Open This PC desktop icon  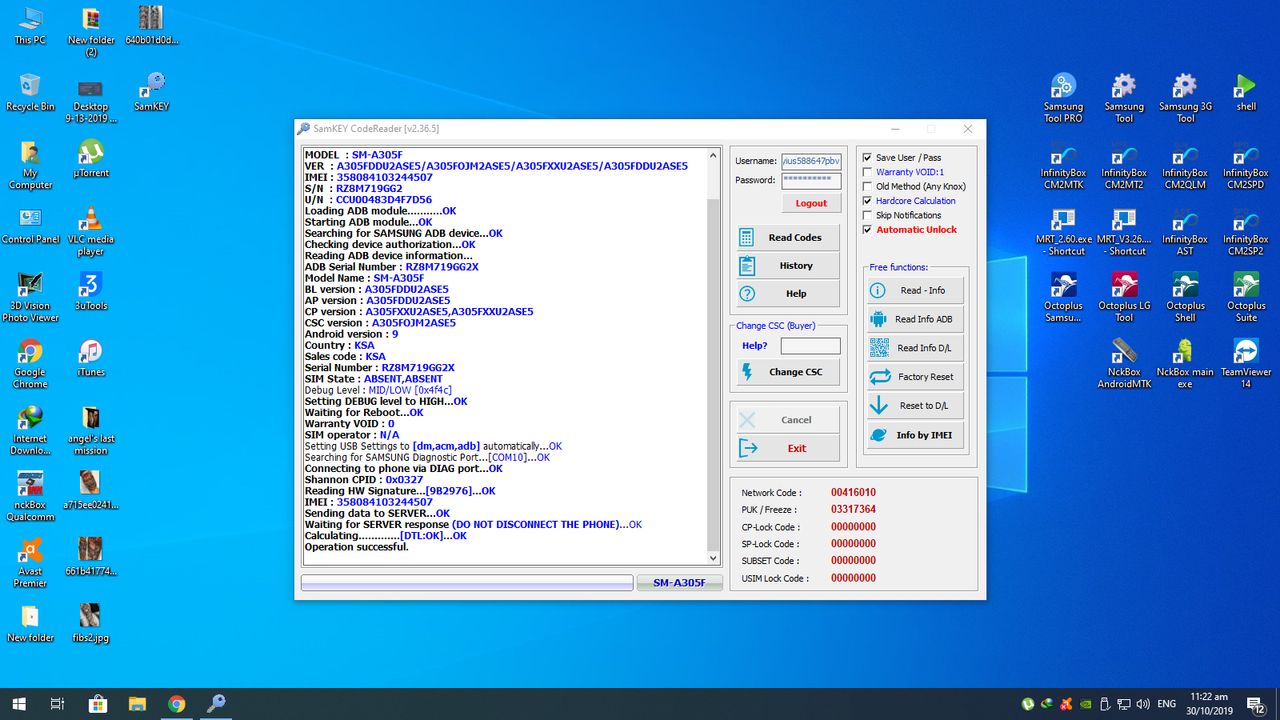click(30, 26)
